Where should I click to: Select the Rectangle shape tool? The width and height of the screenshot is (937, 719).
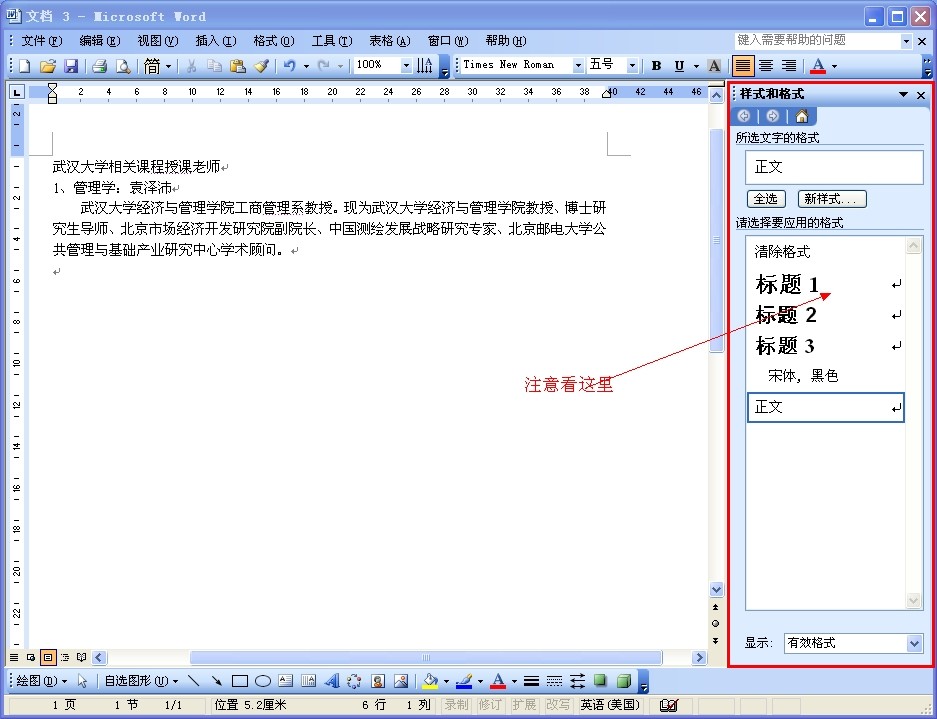[x=240, y=681]
